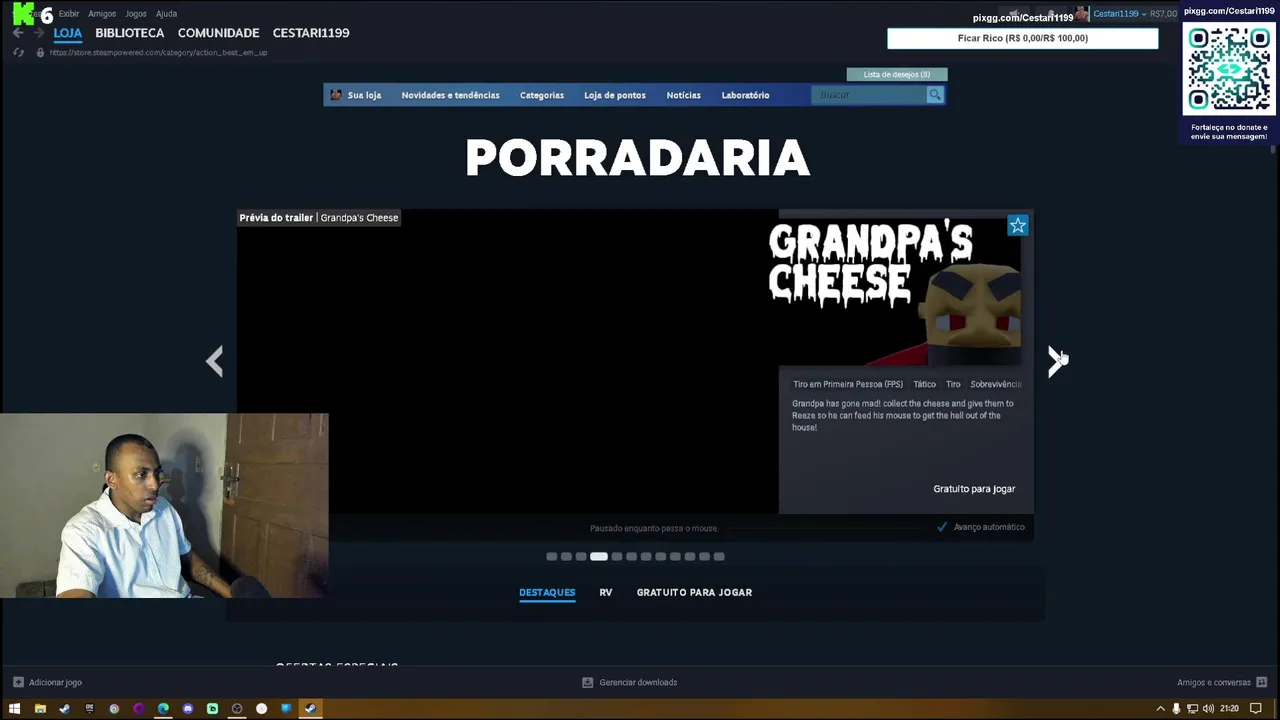
Task: Reload the Steam store page
Action: point(18,52)
